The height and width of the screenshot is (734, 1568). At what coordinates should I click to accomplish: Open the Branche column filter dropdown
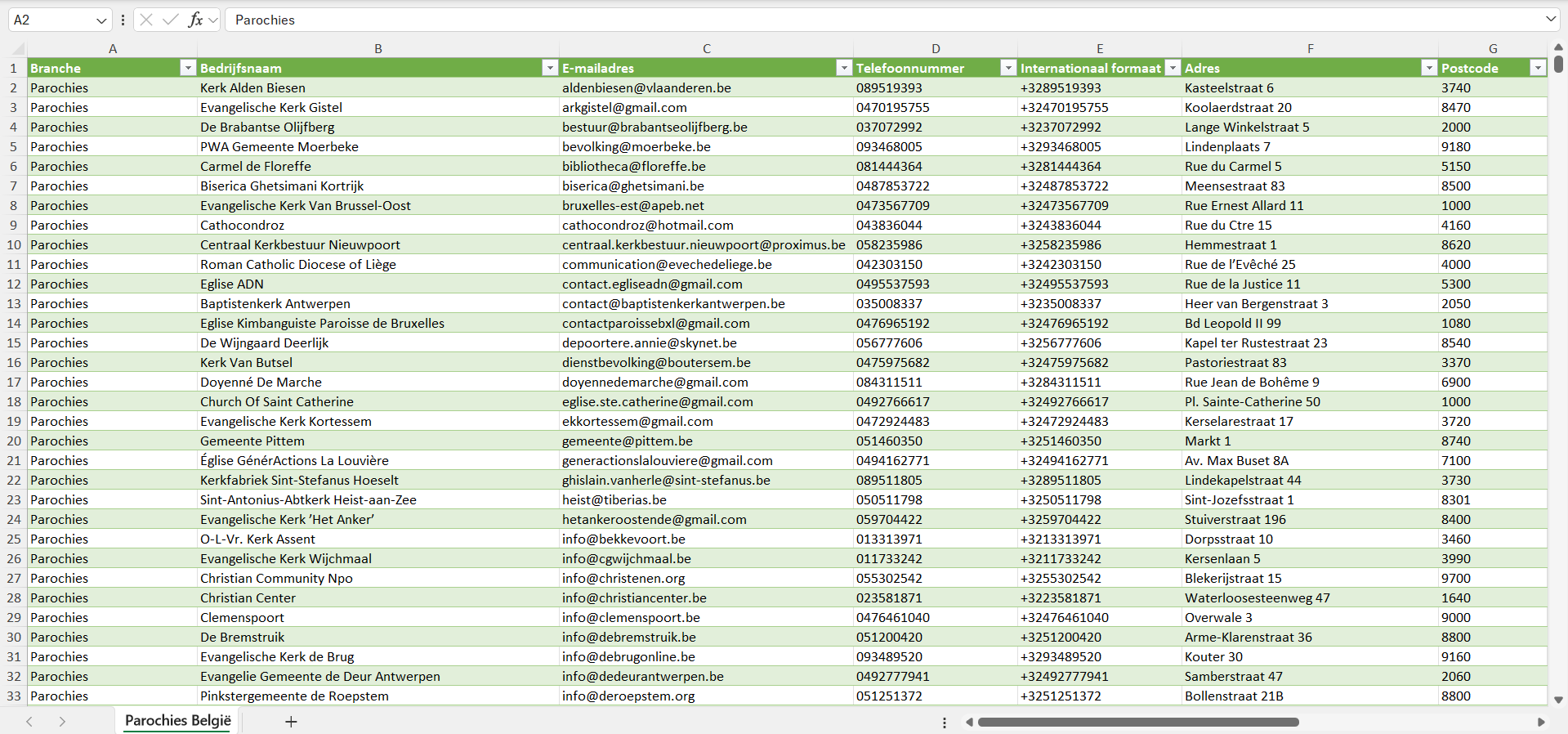click(187, 68)
